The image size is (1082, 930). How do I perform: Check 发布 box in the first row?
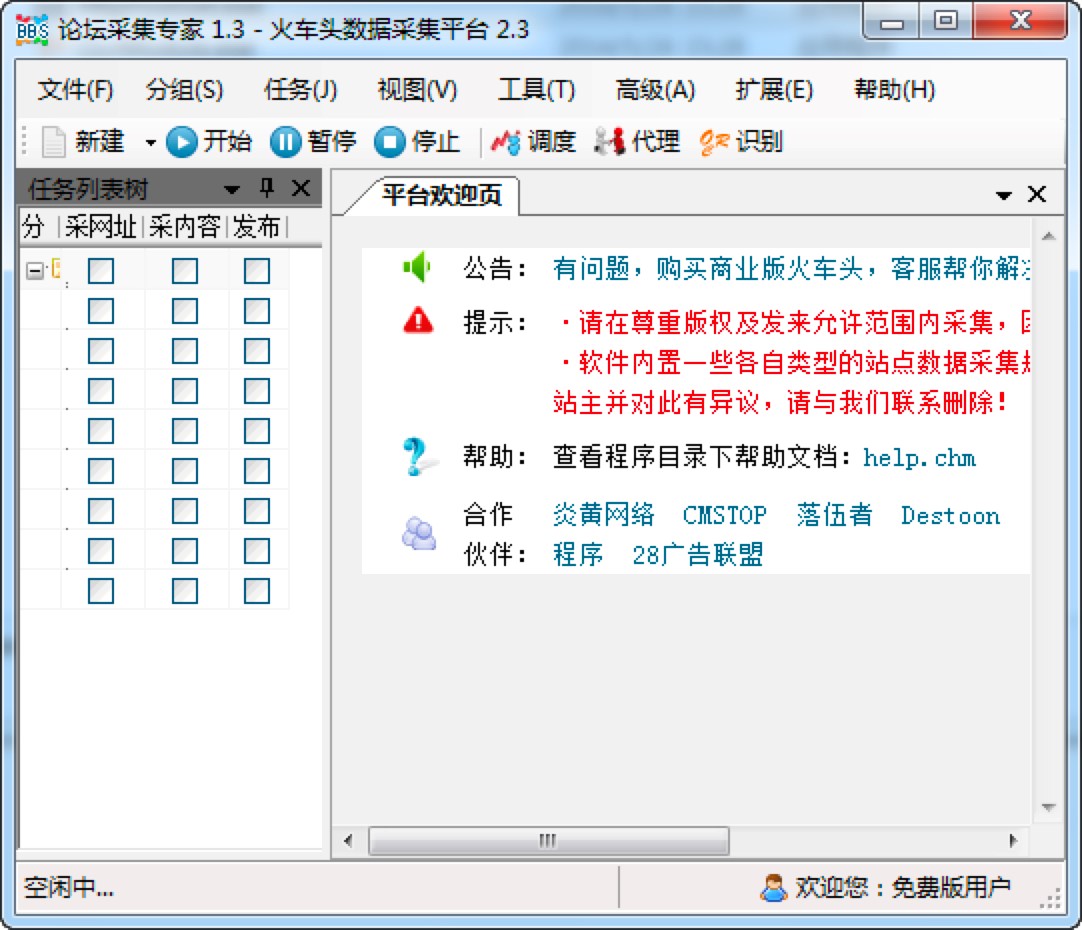257,271
